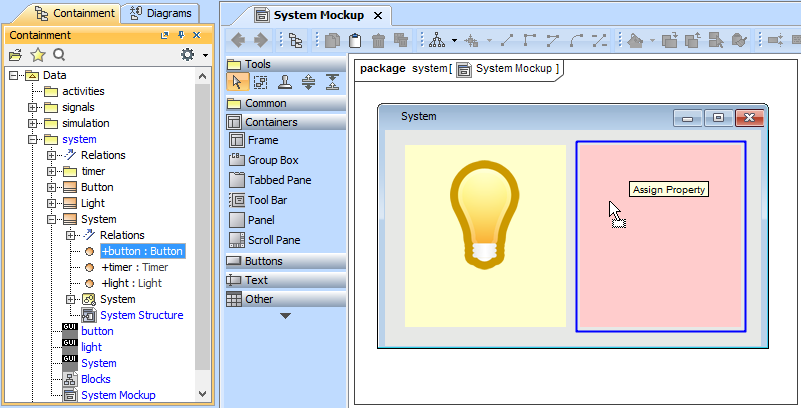Select the activities folder in the tree

coord(74,91)
